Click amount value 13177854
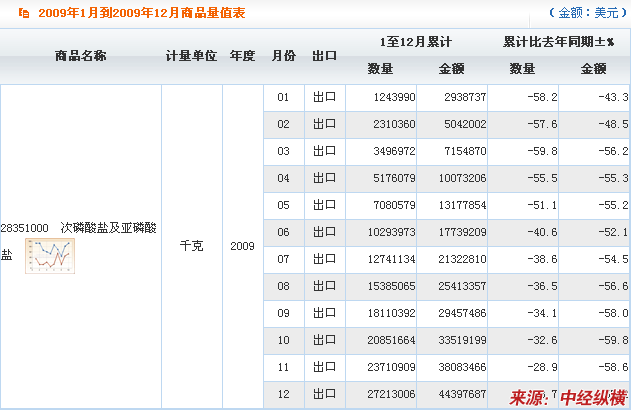This screenshot has width=633, height=410. [456, 206]
